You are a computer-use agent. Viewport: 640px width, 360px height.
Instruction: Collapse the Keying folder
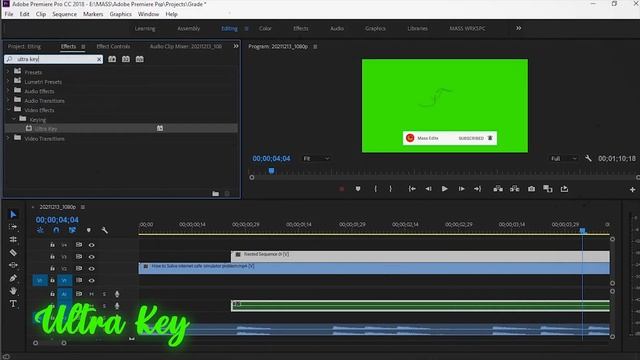13,119
